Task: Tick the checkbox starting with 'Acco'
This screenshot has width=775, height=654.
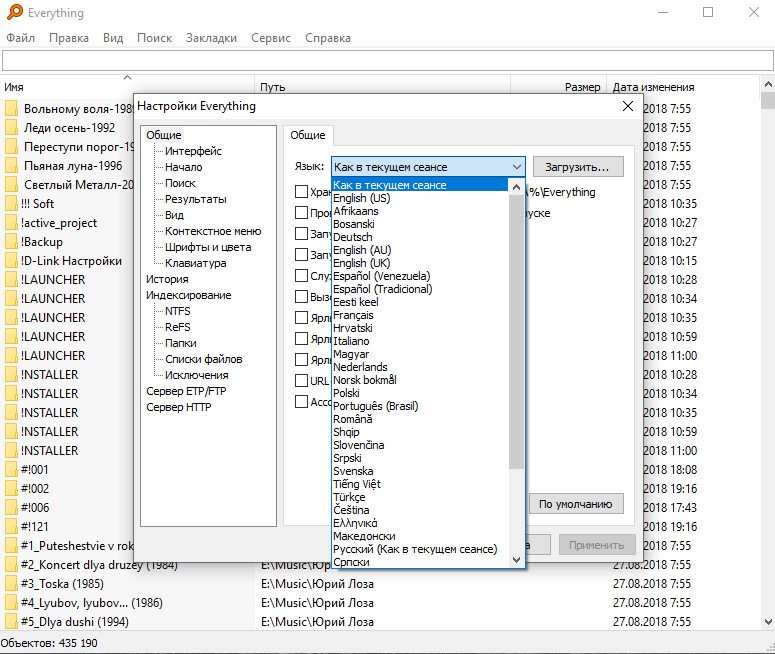Action: [301, 402]
